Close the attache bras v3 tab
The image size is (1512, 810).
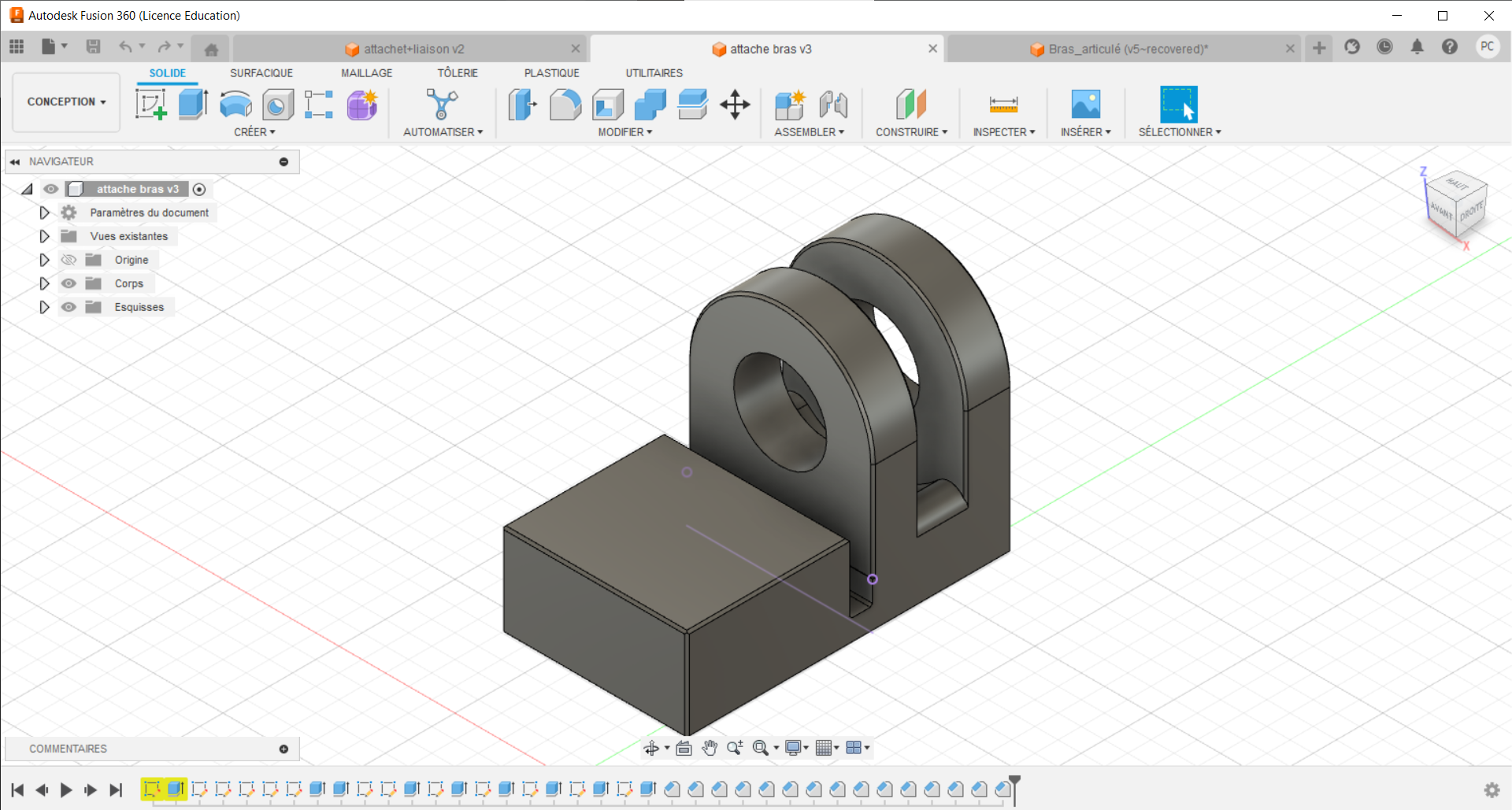[932, 49]
